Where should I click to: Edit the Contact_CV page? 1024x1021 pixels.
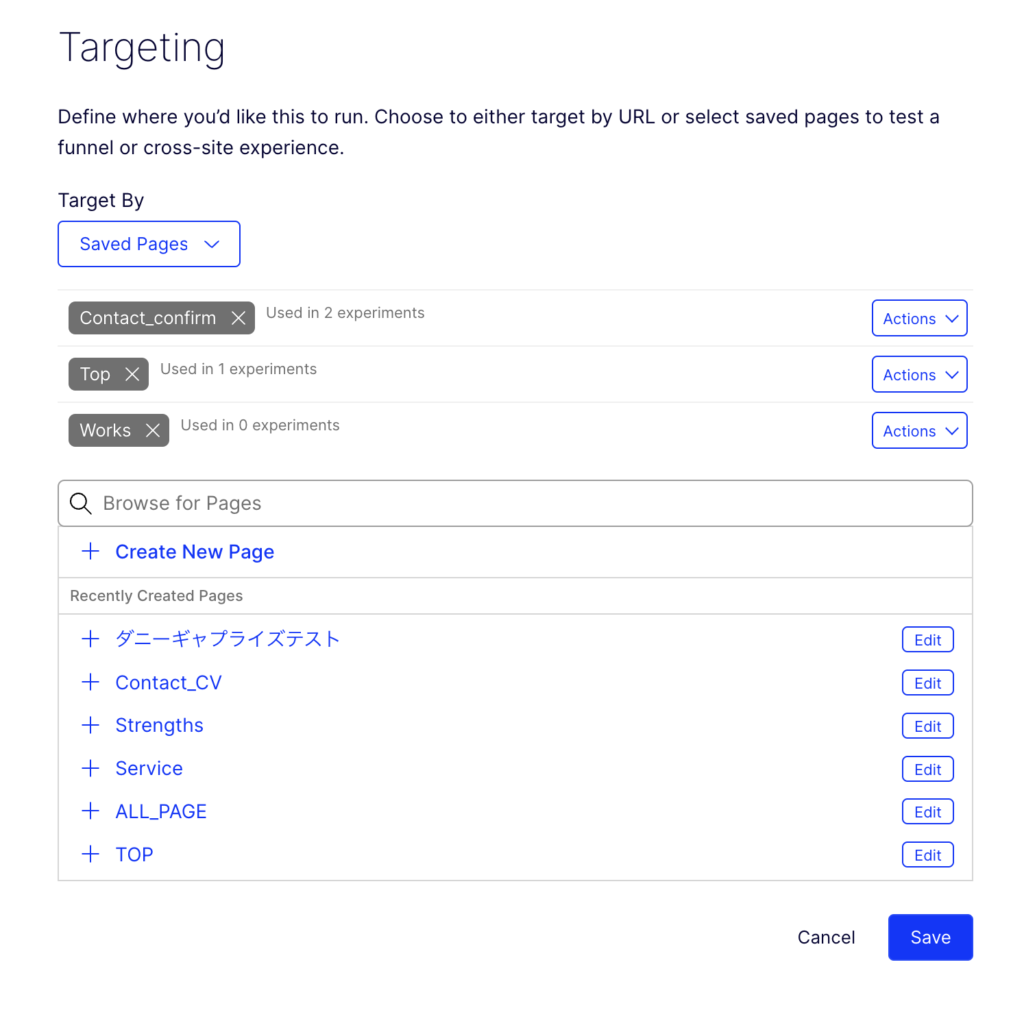click(x=927, y=683)
